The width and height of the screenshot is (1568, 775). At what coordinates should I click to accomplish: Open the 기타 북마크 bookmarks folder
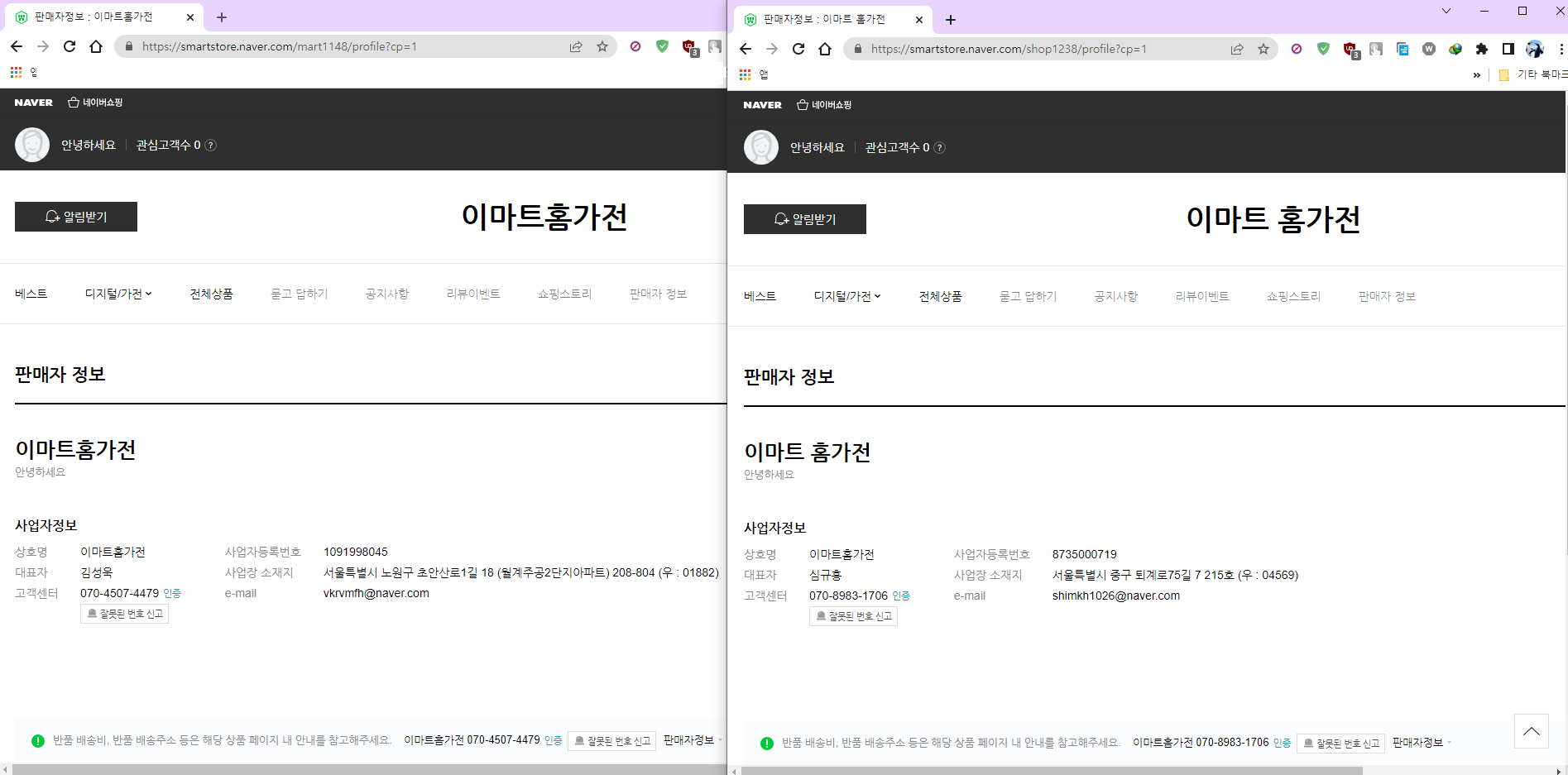tap(1533, 75)
